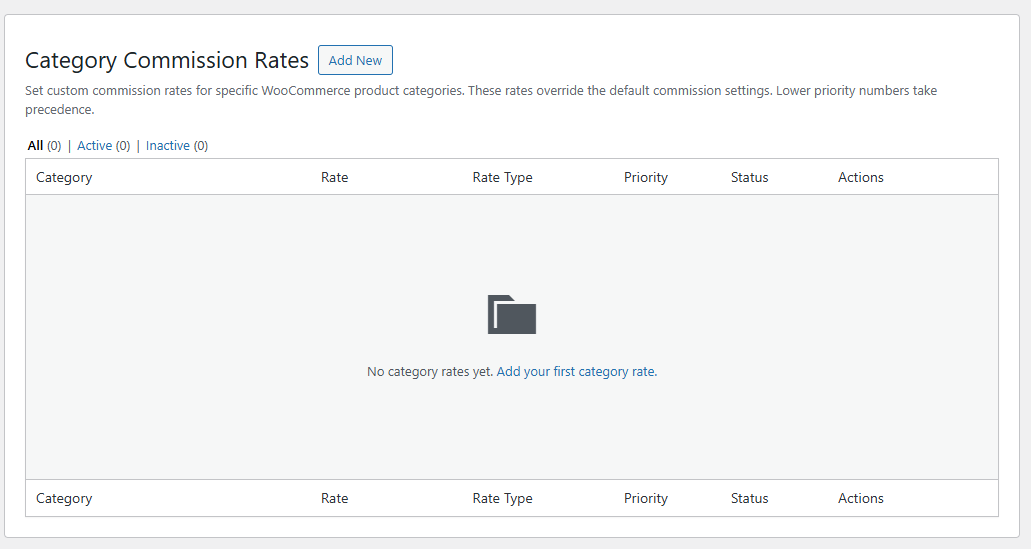Click the empty-state folder icon

(512, 314)
